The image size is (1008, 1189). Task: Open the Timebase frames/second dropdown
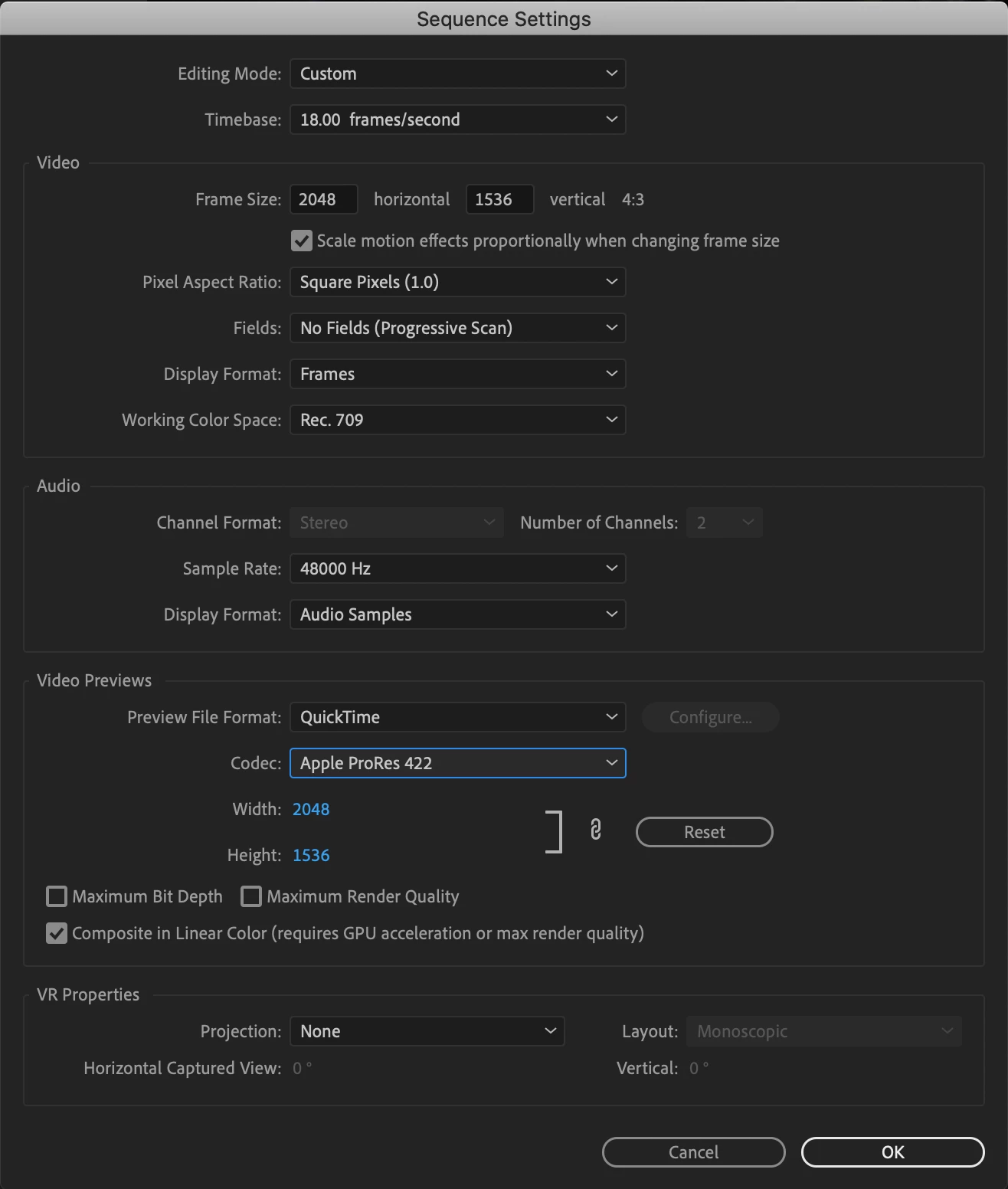[x=458, y=120]
